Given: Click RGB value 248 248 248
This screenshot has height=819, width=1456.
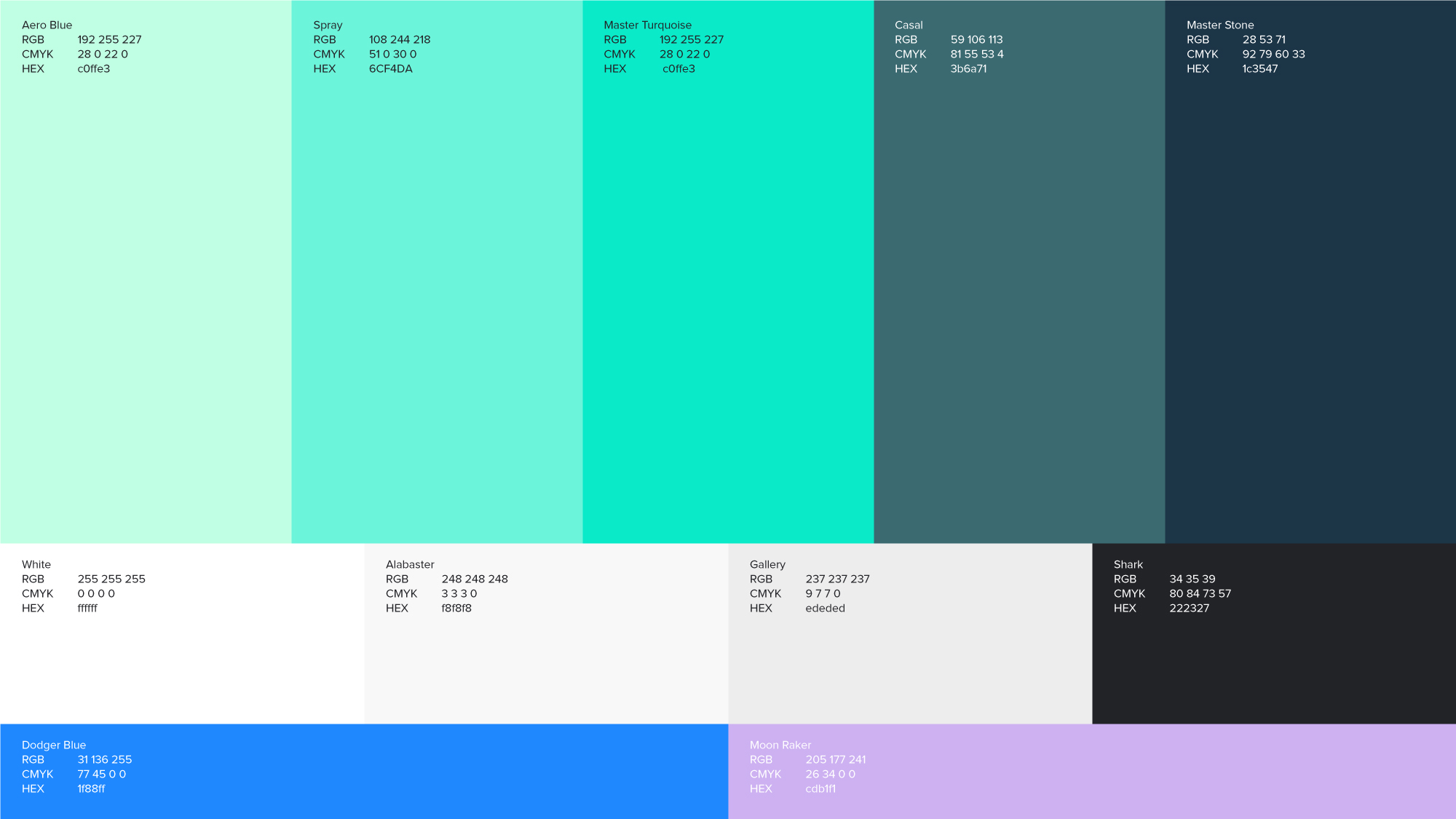Looking at the screenshot, I should 475,579.
